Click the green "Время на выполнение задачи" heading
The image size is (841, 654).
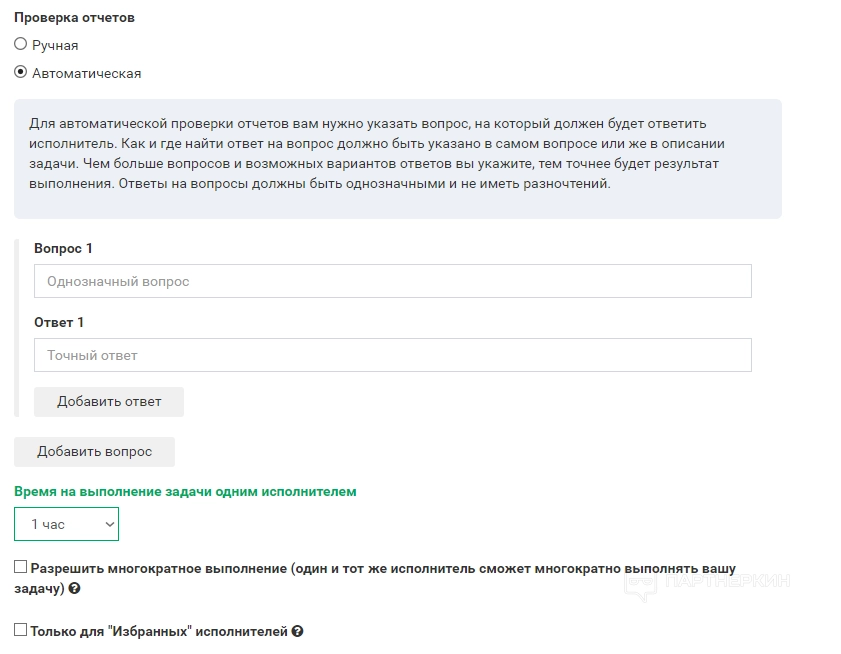(185, 491)
